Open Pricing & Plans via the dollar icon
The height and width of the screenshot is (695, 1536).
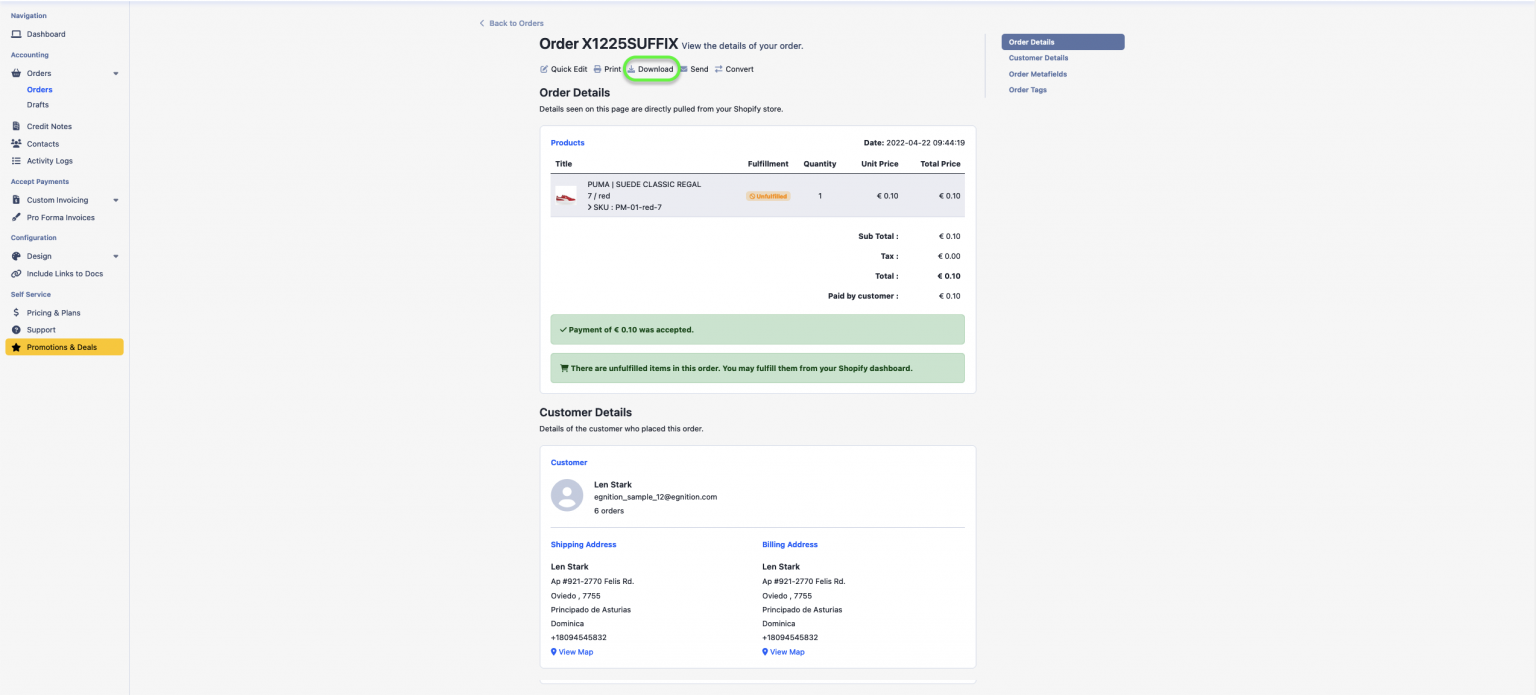14,312
